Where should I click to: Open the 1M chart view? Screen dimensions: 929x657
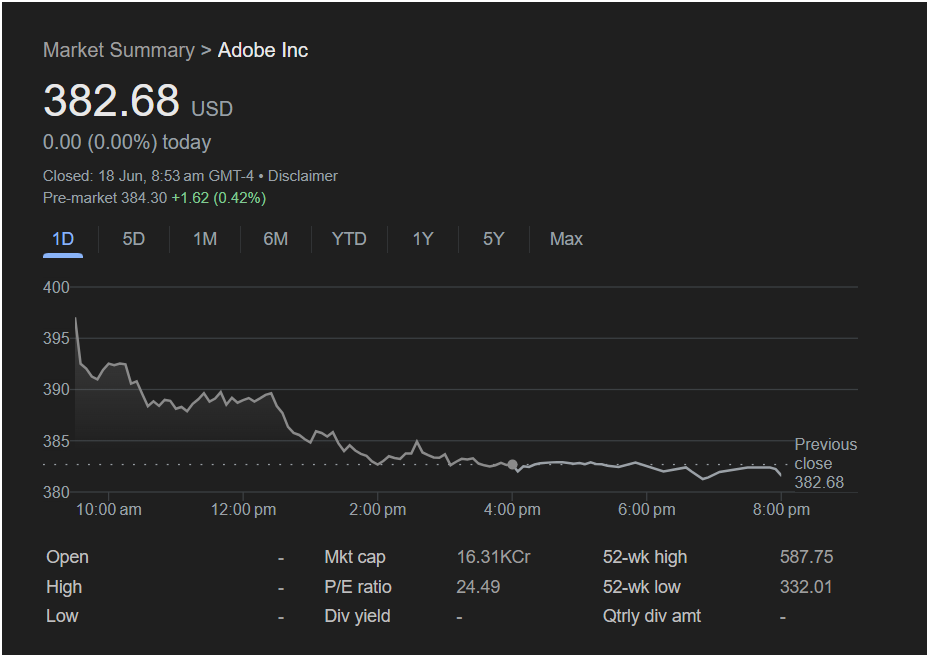click(205, 239)
